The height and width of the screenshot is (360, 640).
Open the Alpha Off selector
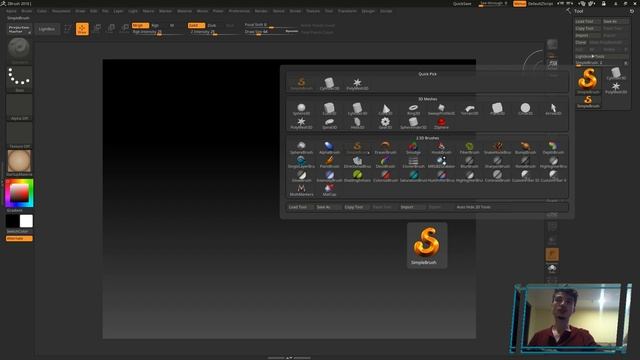tap(19, 107)
